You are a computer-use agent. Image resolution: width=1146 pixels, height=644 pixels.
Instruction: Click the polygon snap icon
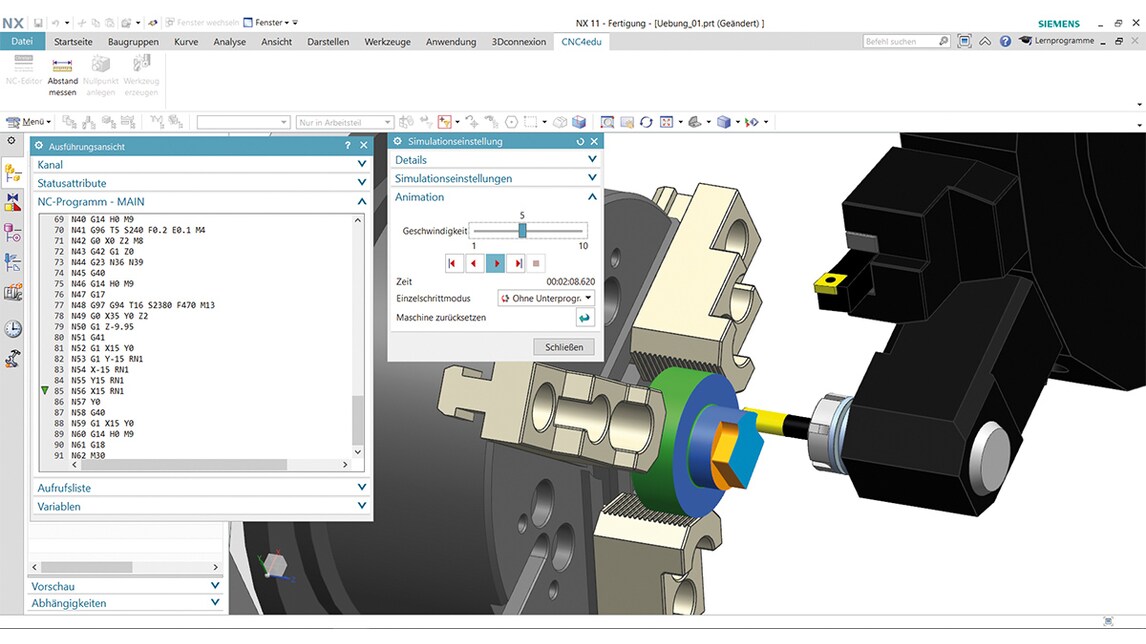512,122
